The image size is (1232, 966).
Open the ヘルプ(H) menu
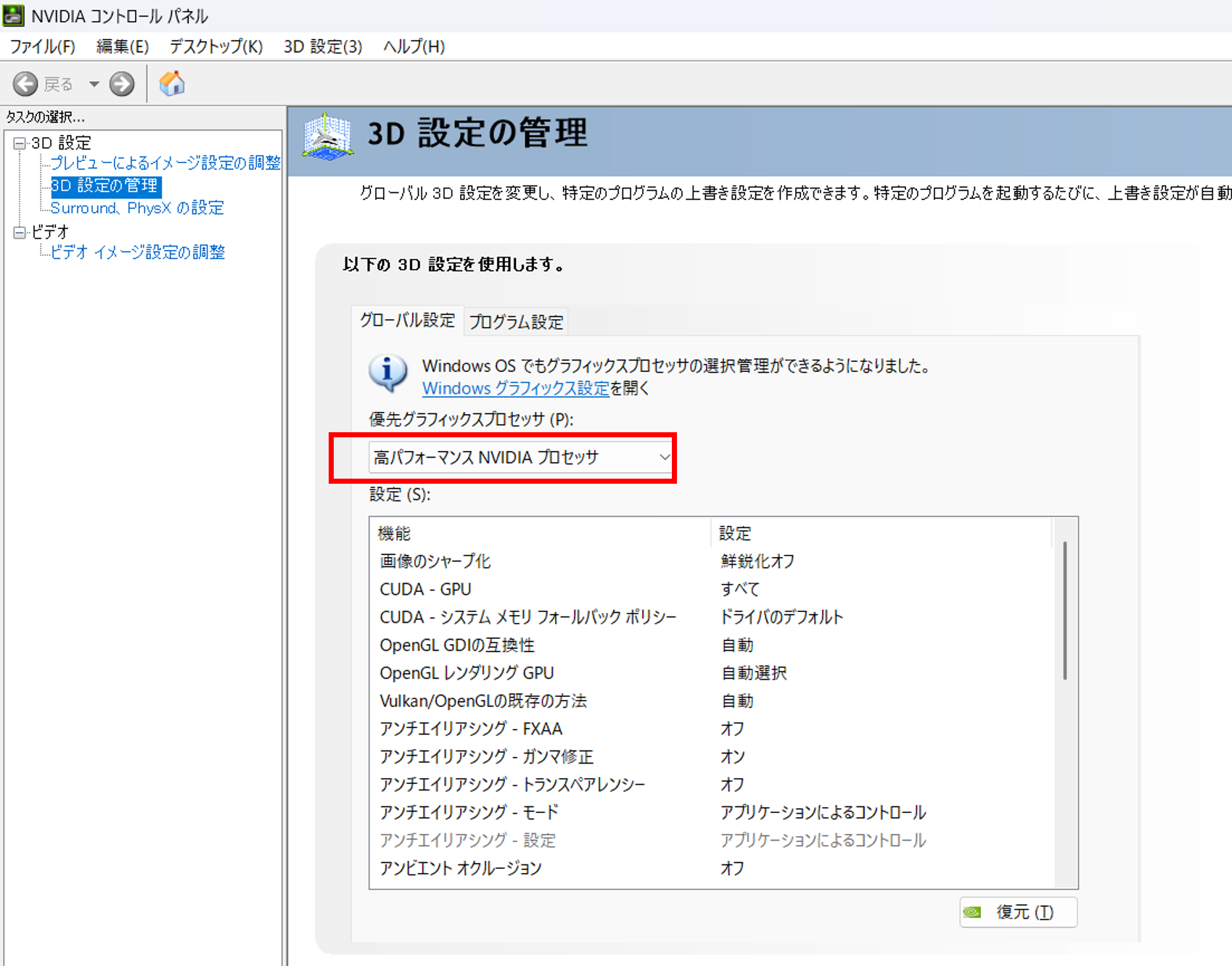(x=414, y=46)
